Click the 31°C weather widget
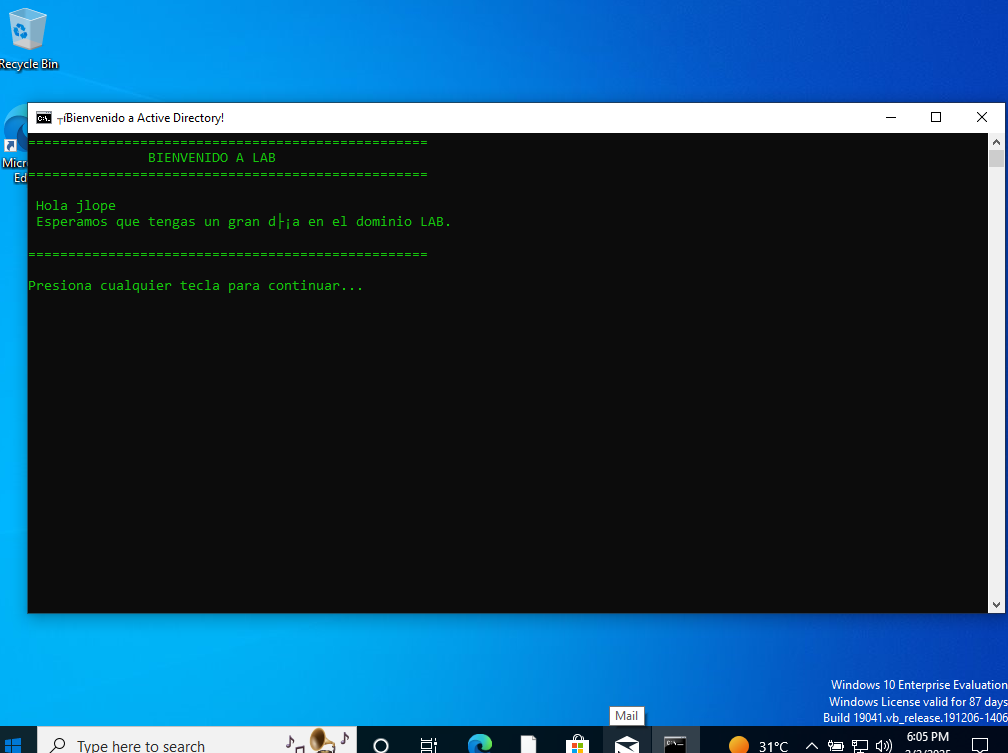This screenshot has width=1008, height=753. (x=759, y=746)
